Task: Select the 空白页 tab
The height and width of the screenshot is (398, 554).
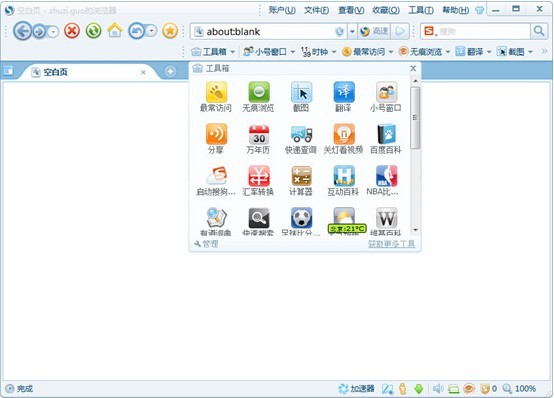Action: click(x=88, y=72)
